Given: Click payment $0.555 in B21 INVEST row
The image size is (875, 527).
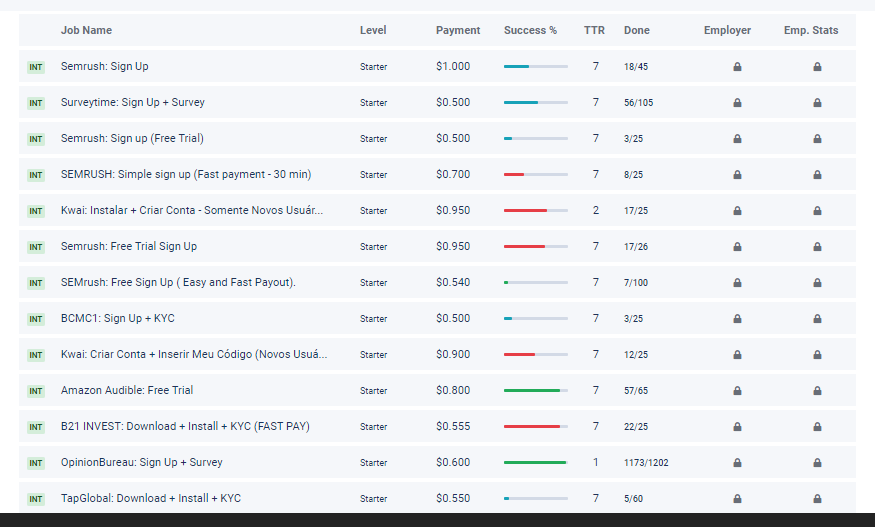Looking at the screenshot, I should [453, 426].
